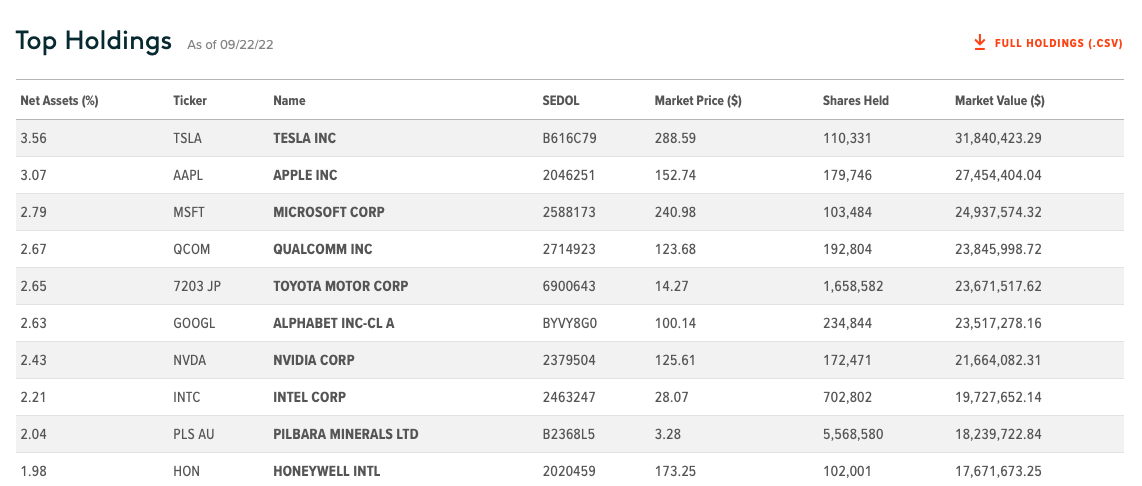Click Toyota's market price 14.27
Viewport: 1142px width, 486px height.
point(671,286)
